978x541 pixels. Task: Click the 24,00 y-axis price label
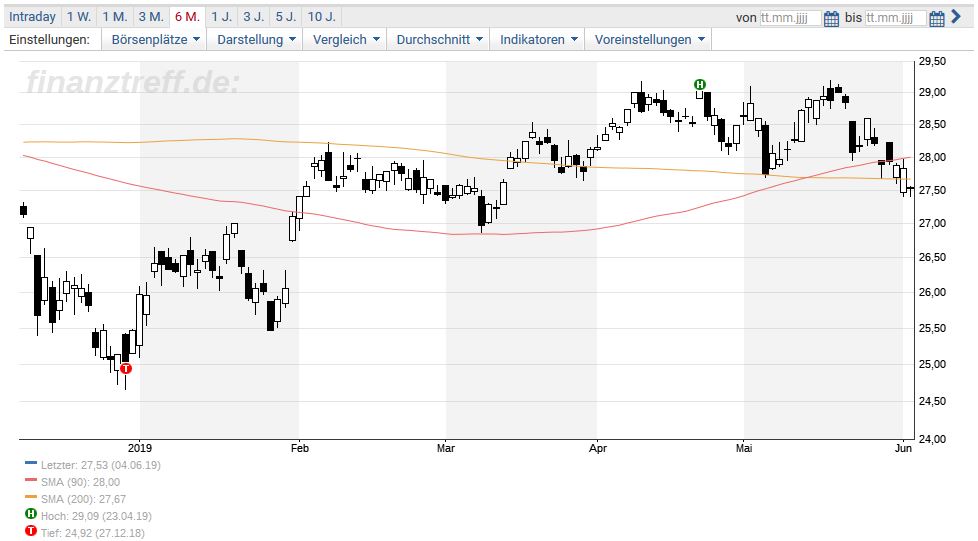pos(932,439)
